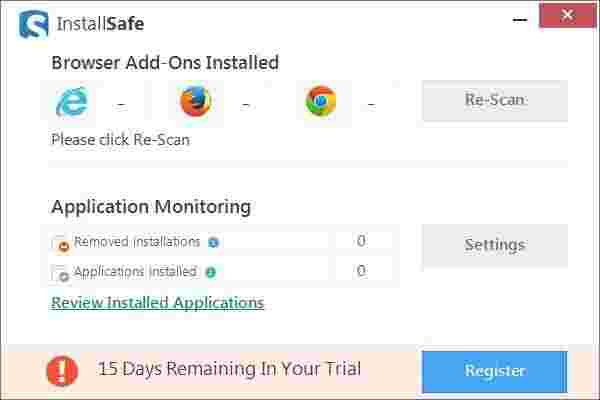
Task: Click the Removed installations status icon
Action: pos(62,243)
